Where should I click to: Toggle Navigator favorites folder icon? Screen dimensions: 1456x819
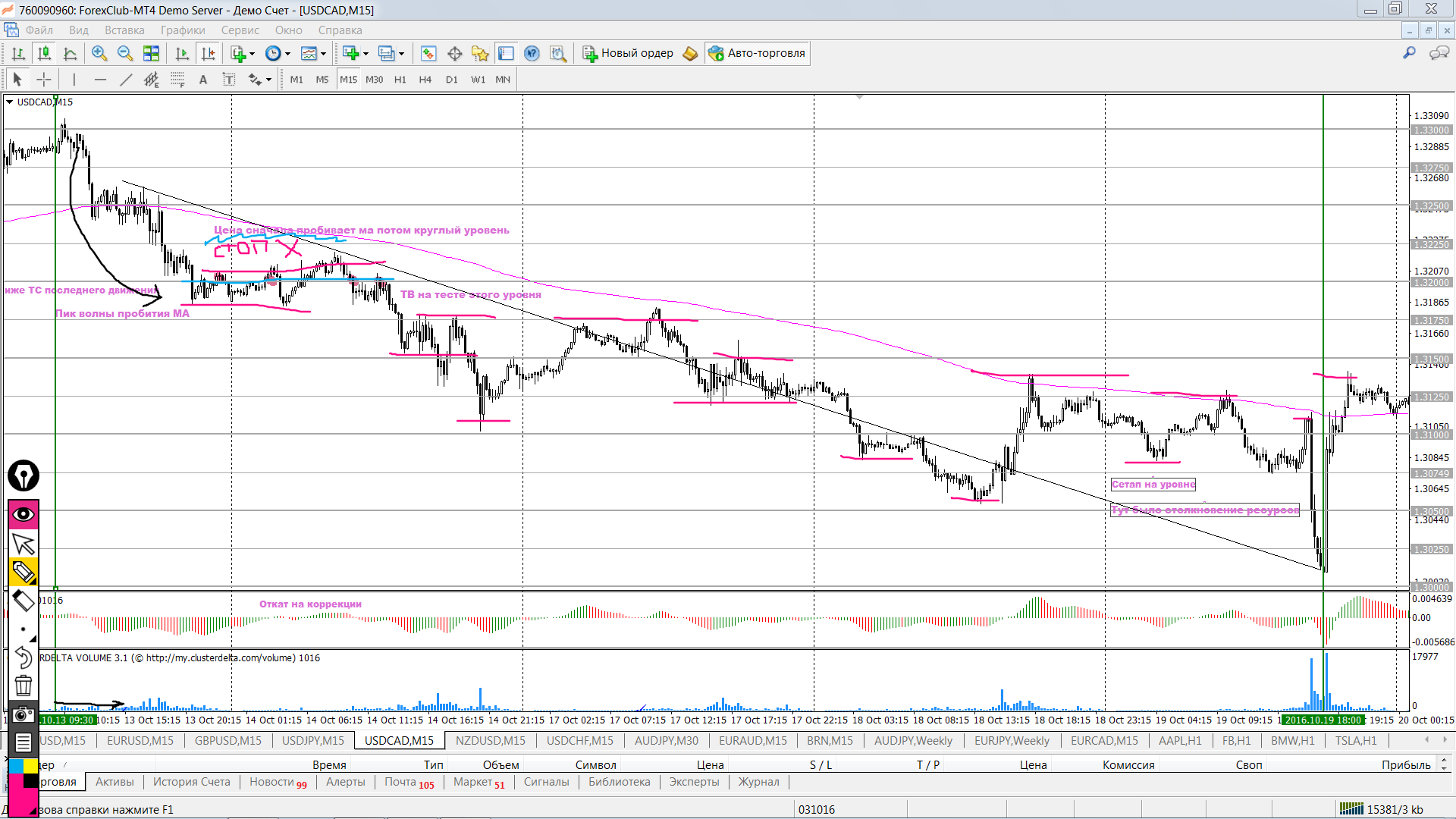pos(480,53)
